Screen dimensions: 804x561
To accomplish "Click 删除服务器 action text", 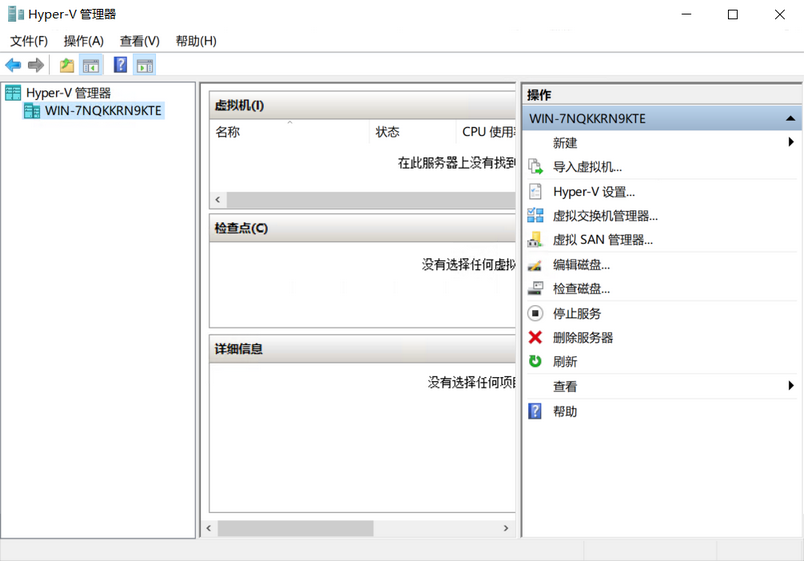I will pyautogui.click(x=583, y=337).
